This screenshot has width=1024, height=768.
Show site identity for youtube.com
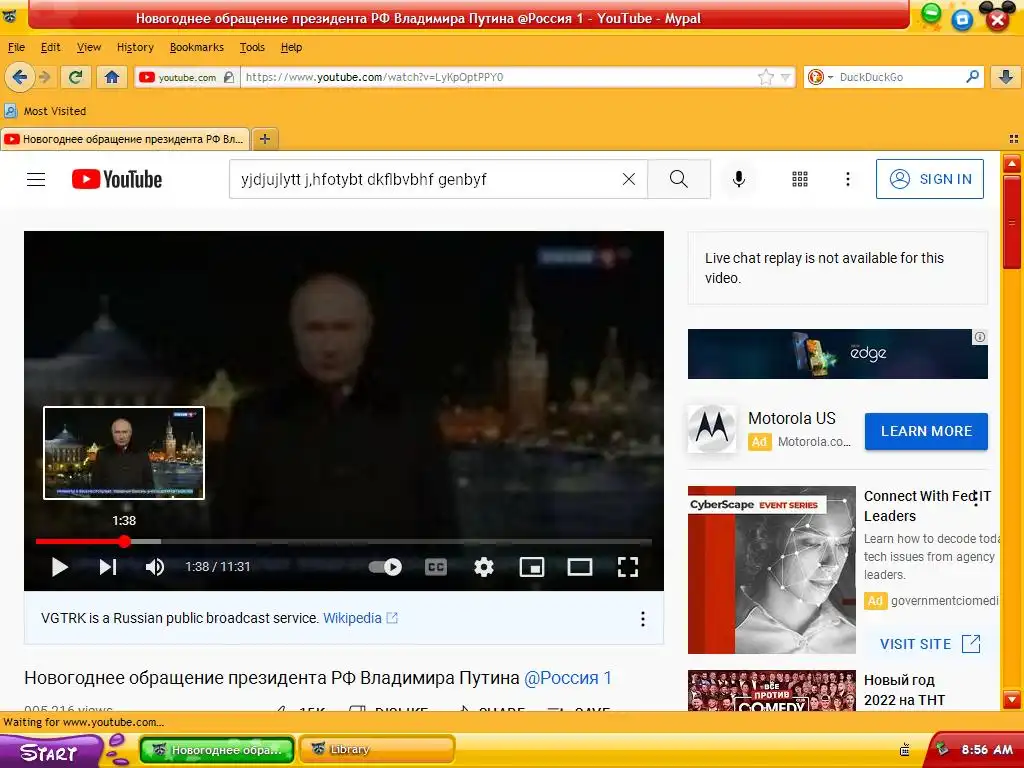[186, 77]
